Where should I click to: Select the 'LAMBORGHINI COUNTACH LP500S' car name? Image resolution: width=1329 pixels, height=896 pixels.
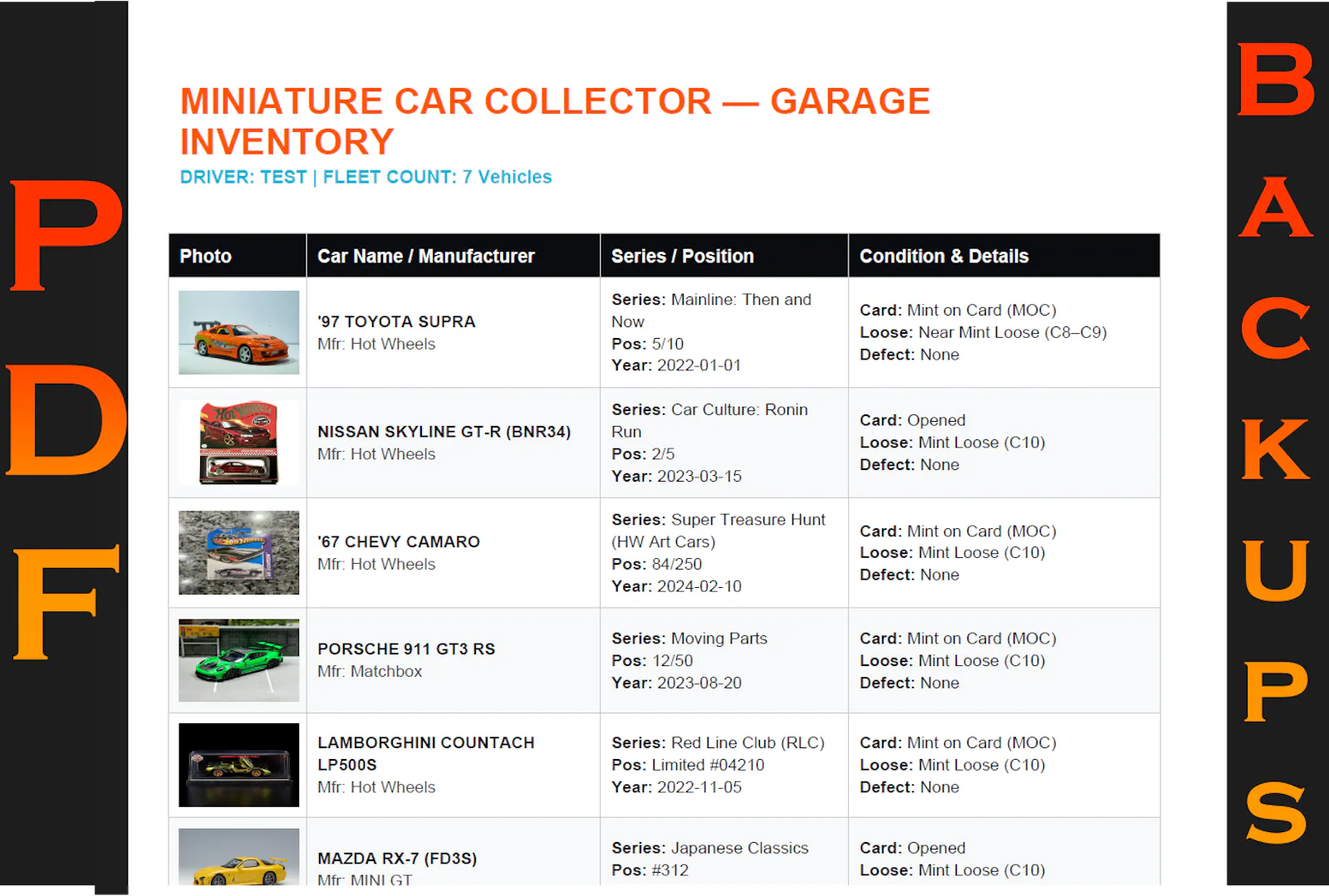[x=426, y=753]
